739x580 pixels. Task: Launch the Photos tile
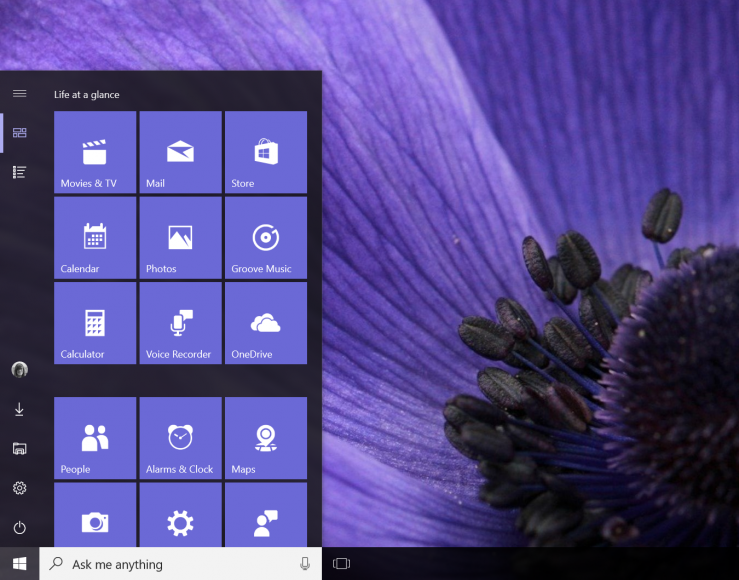click(180, 238)
